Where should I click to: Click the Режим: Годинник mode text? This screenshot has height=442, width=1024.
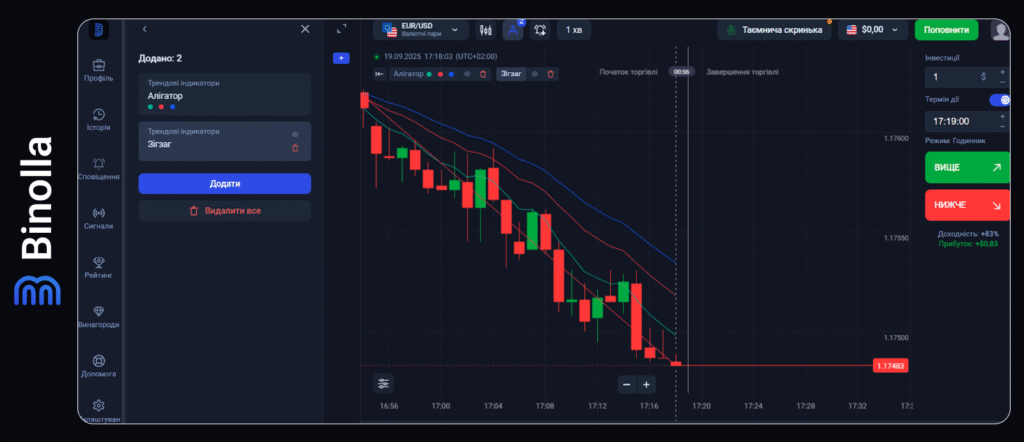click(955, 141)
